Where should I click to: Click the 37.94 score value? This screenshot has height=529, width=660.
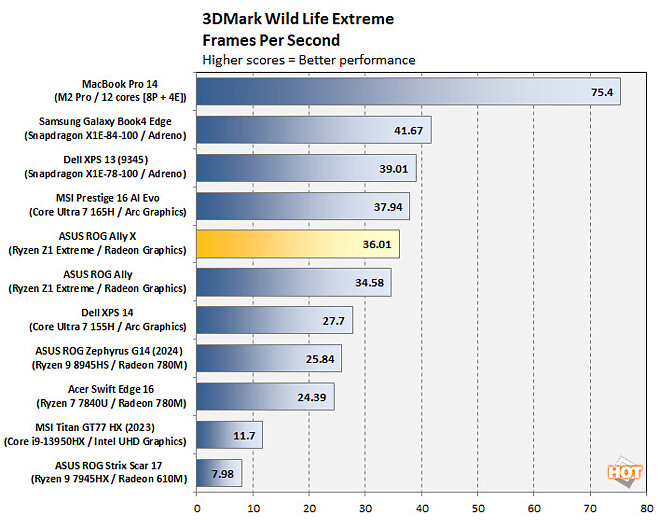(x=388, y=207)
